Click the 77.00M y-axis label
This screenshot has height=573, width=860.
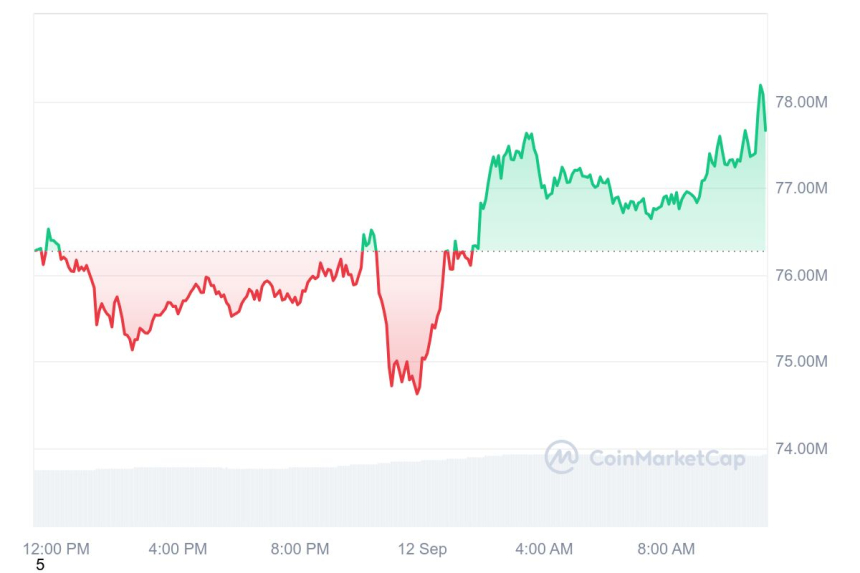click(x=802, y=188)
